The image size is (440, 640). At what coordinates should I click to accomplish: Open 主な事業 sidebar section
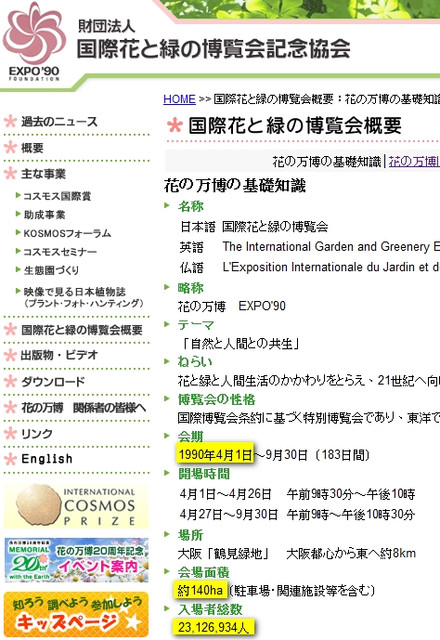point(43,173)
